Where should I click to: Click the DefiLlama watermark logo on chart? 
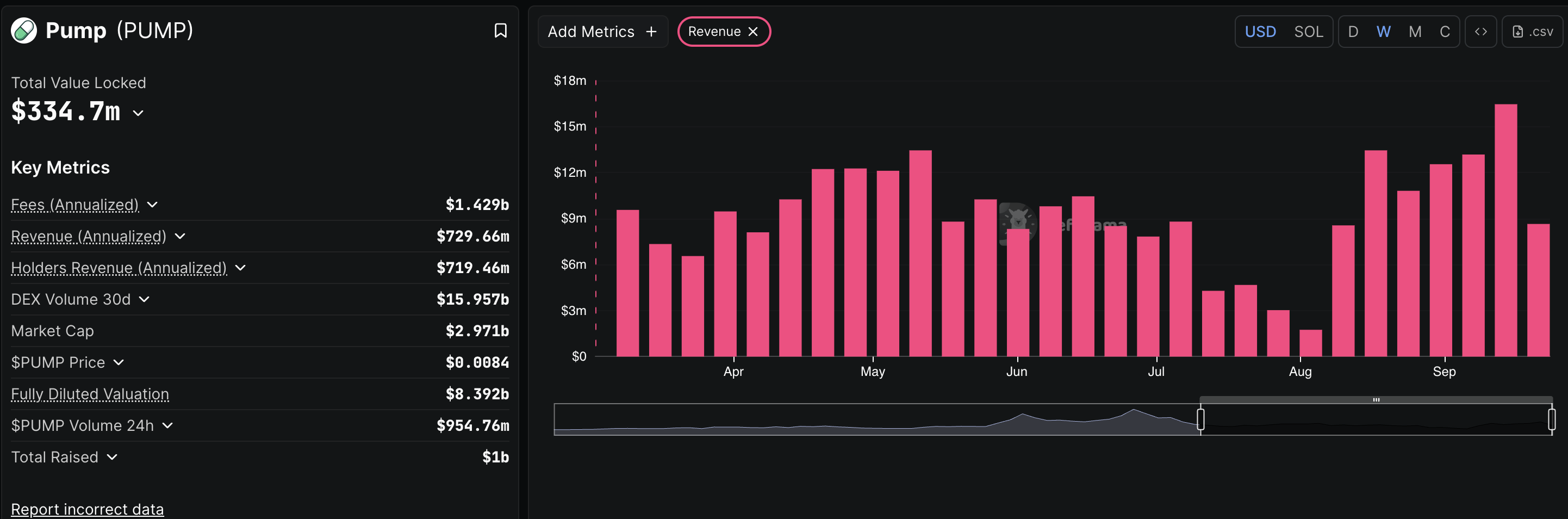point(1018,223)
